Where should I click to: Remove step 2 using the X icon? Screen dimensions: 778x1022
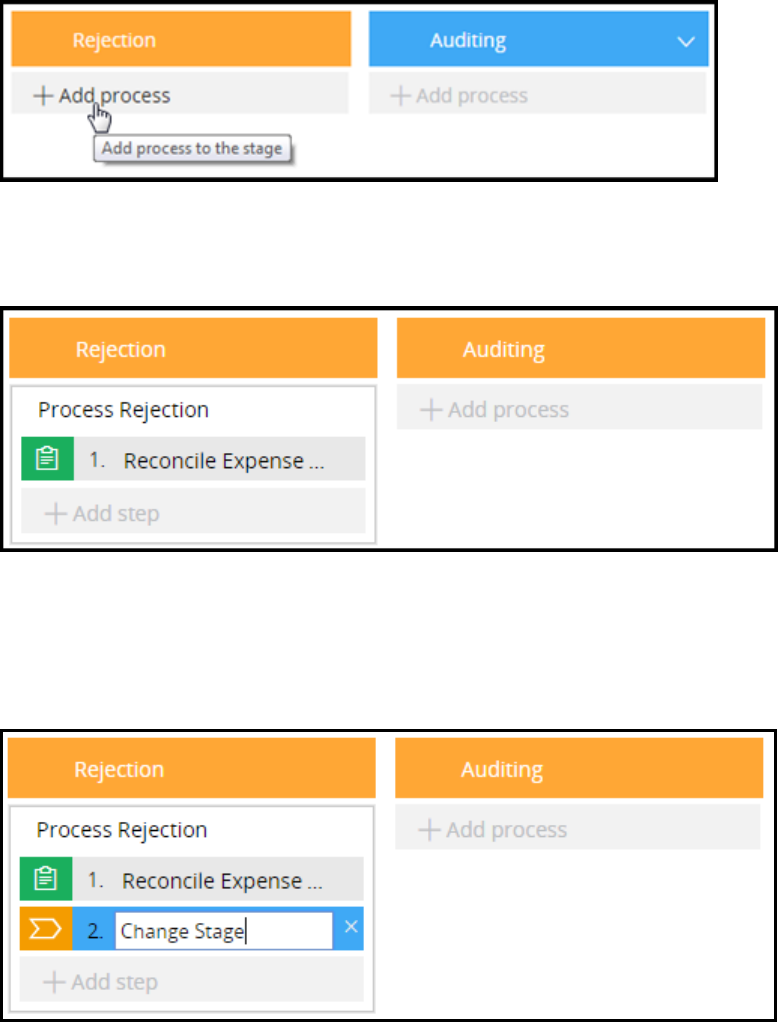click(350, 927)
